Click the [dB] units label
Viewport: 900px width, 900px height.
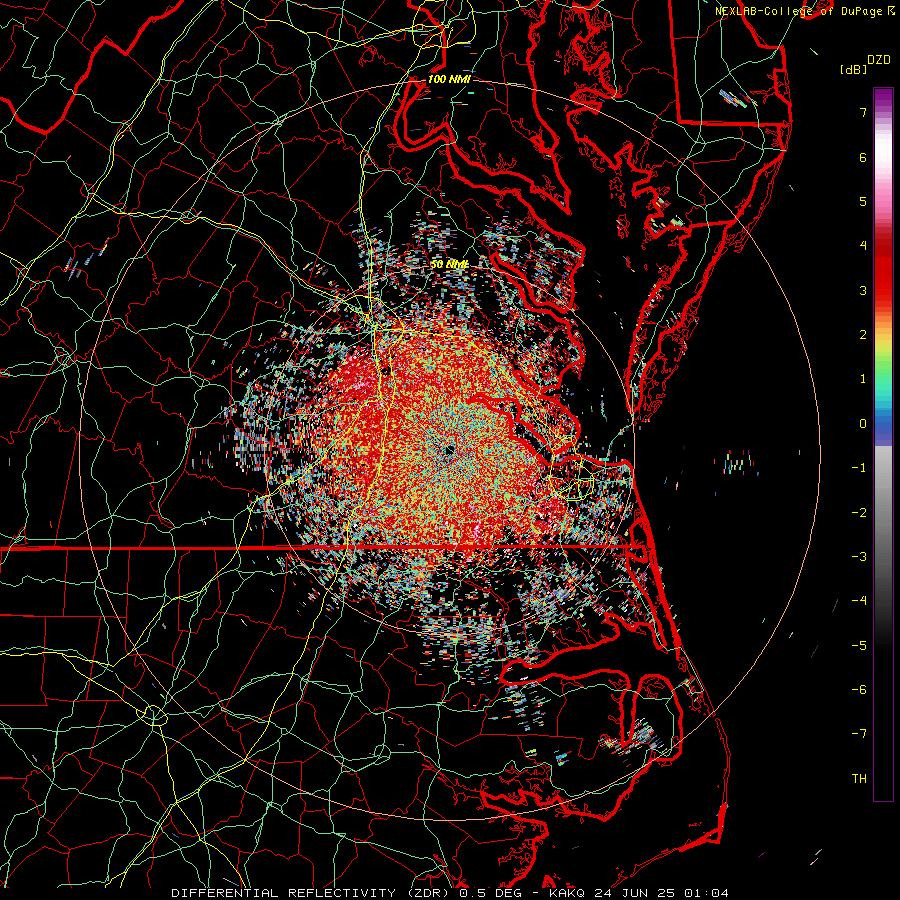(853, 69)
